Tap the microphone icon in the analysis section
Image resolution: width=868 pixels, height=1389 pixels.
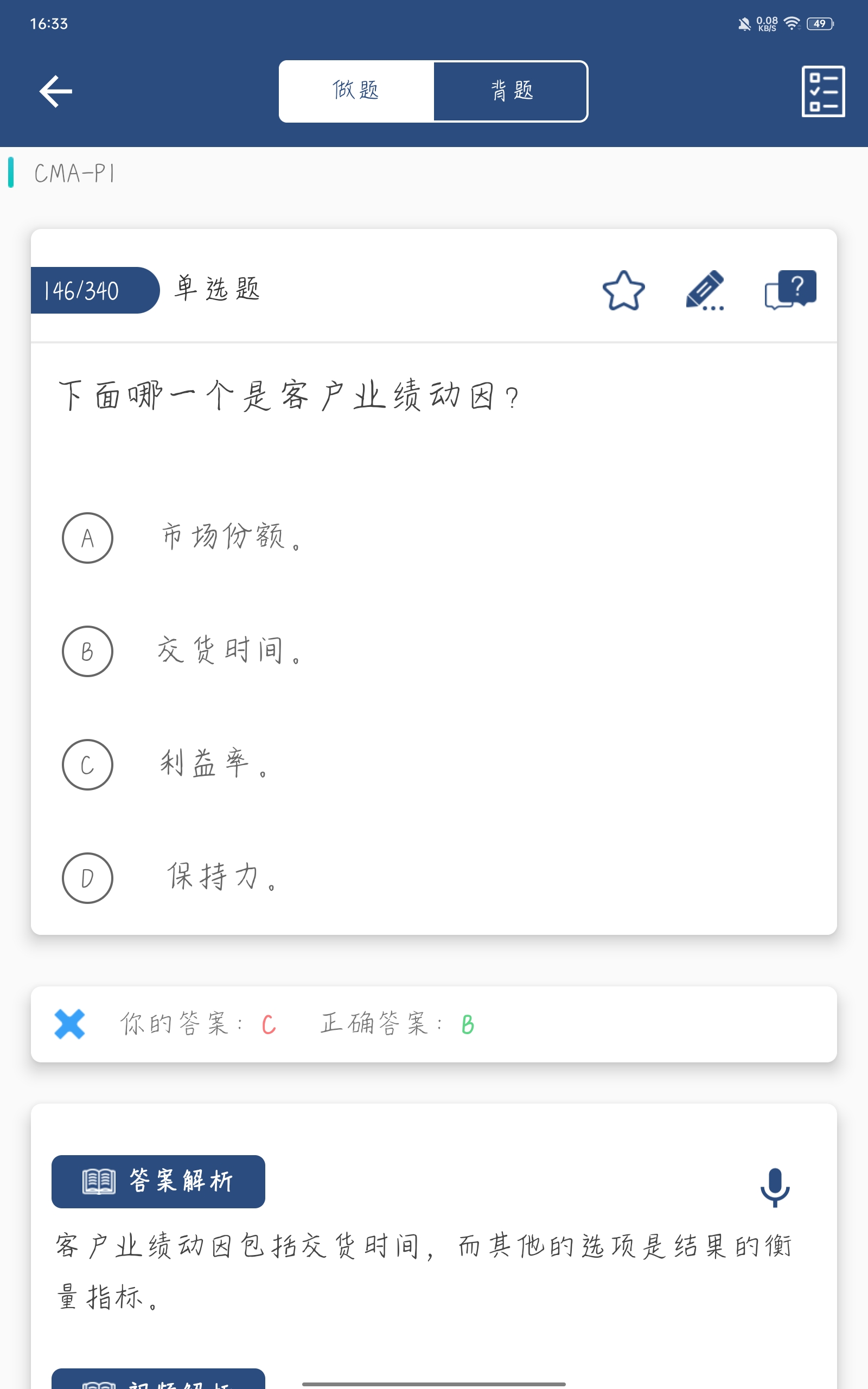point(775,1187)
